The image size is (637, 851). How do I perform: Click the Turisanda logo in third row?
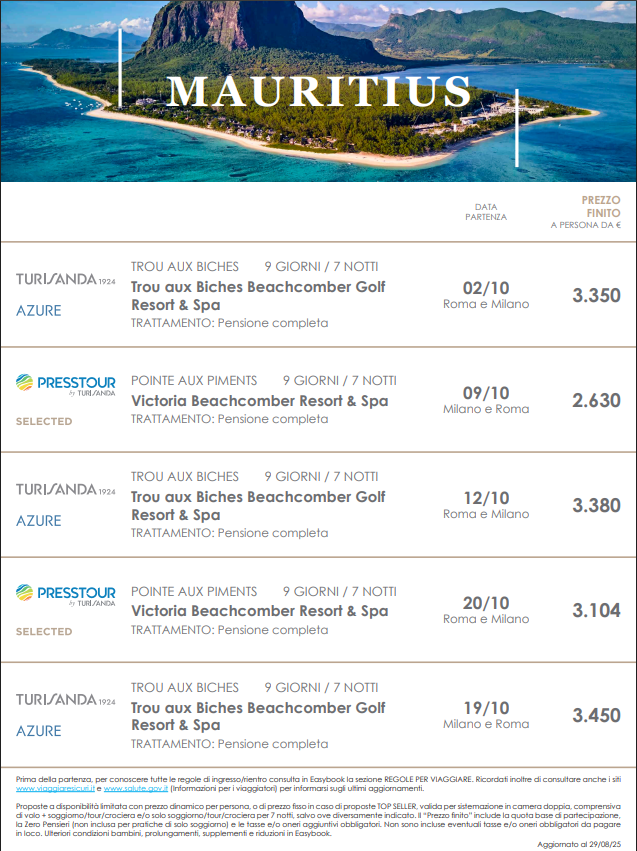coord(66,490)
